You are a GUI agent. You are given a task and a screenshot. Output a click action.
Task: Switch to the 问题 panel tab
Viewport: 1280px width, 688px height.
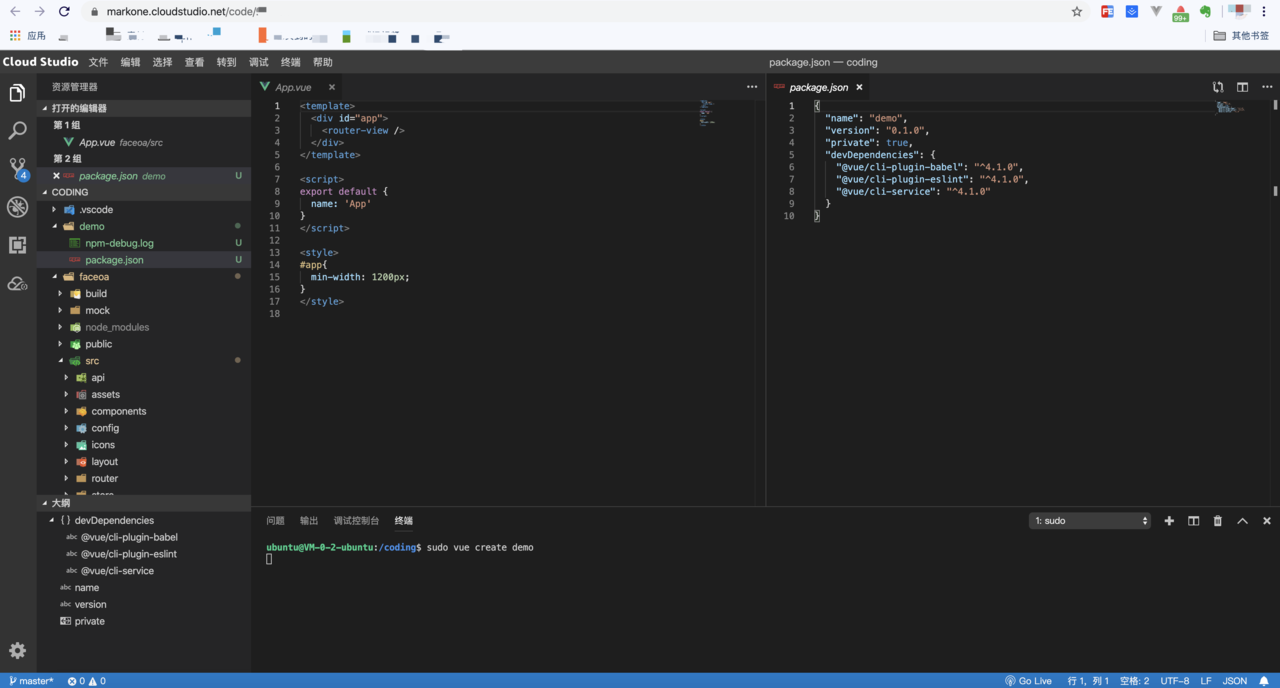tap(275, 521)
